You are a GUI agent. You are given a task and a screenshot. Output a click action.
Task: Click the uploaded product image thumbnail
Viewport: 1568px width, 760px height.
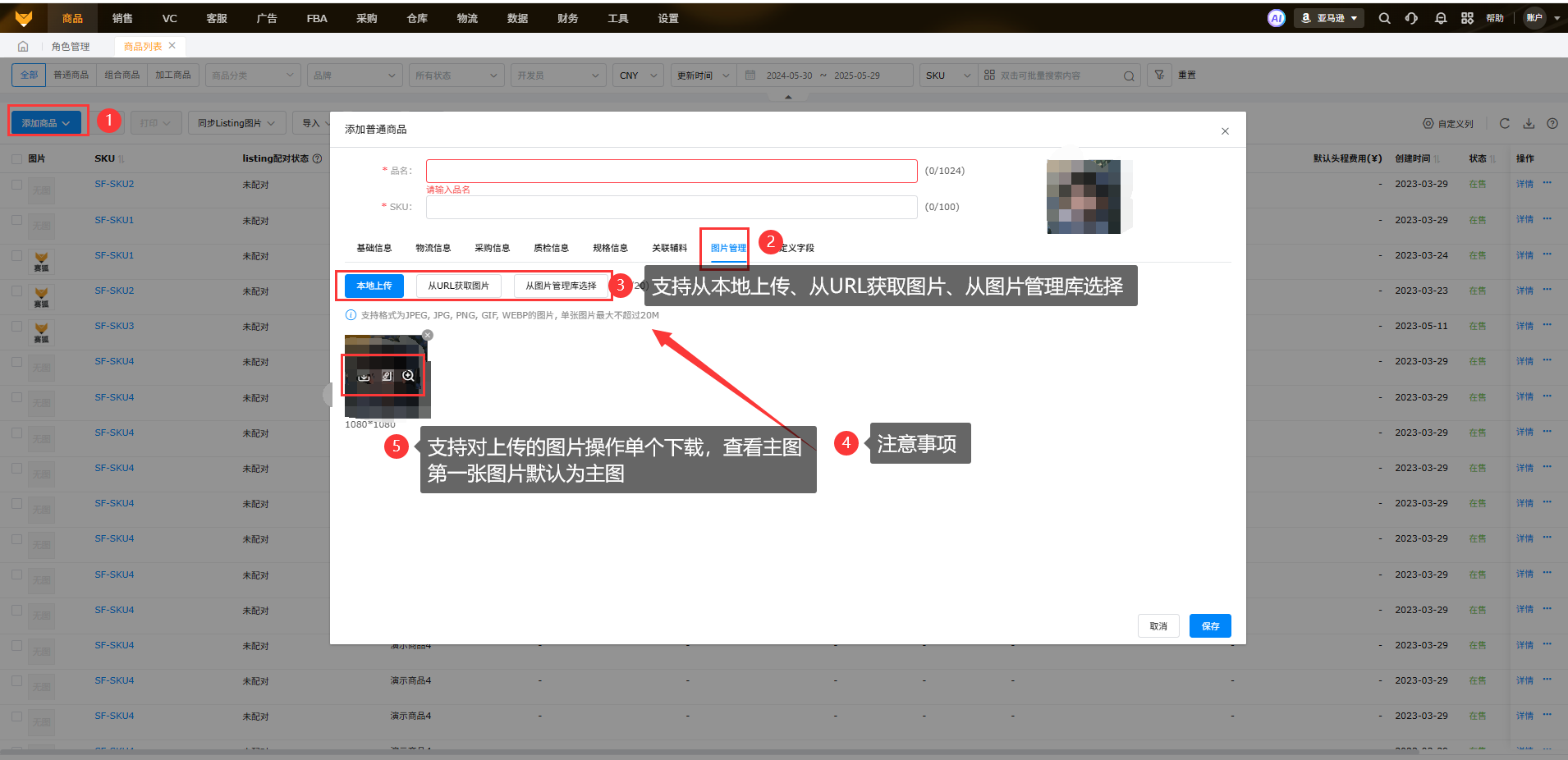tap(387, 377)
